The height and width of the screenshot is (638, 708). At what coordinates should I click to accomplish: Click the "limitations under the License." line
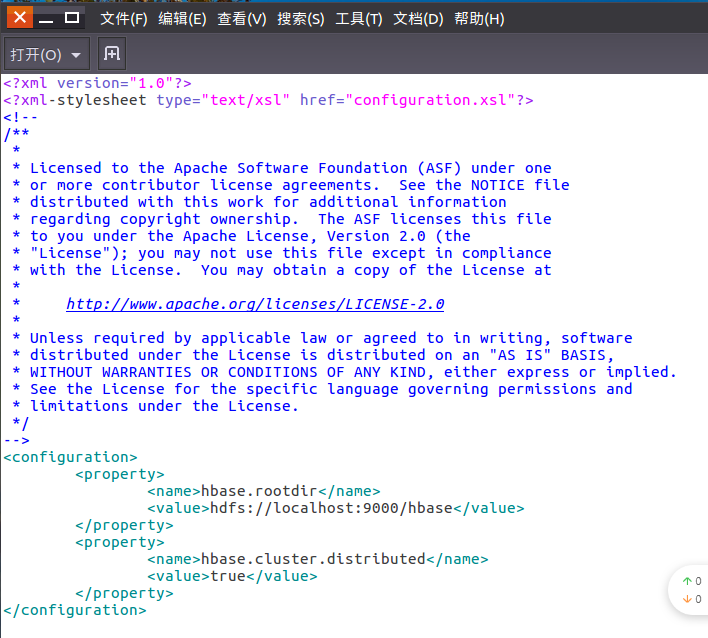tap(155, 406)
